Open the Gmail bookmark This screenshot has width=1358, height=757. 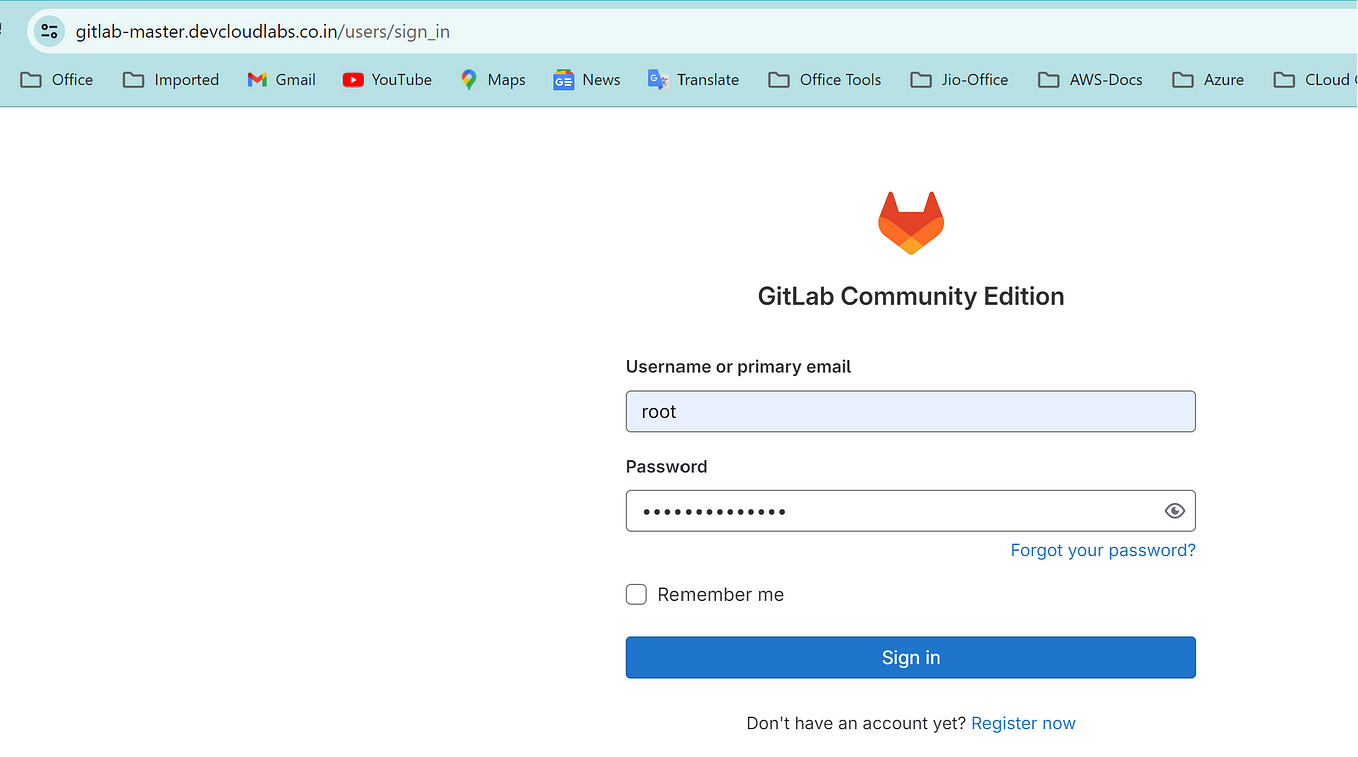(x=282, y=80)
